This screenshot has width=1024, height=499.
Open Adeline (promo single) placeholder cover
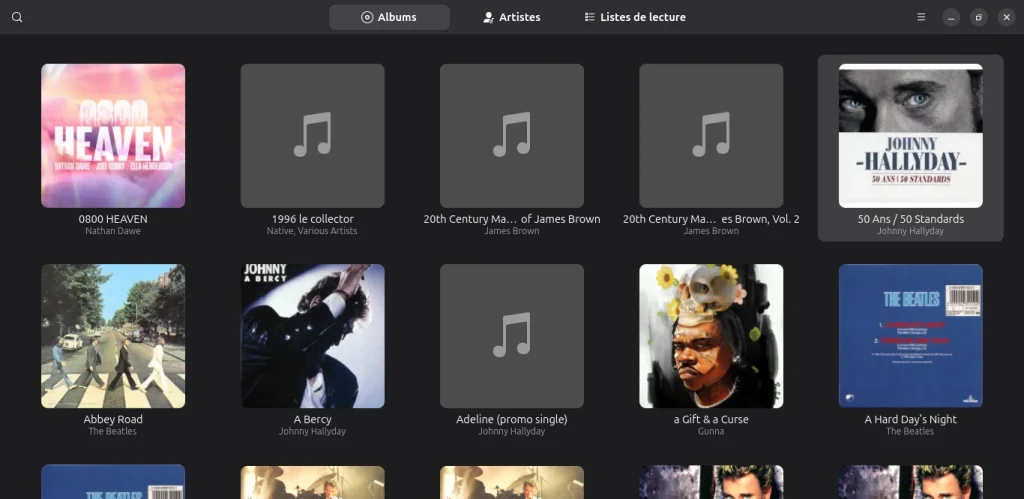pyautogui.click(x=512, y=336)
